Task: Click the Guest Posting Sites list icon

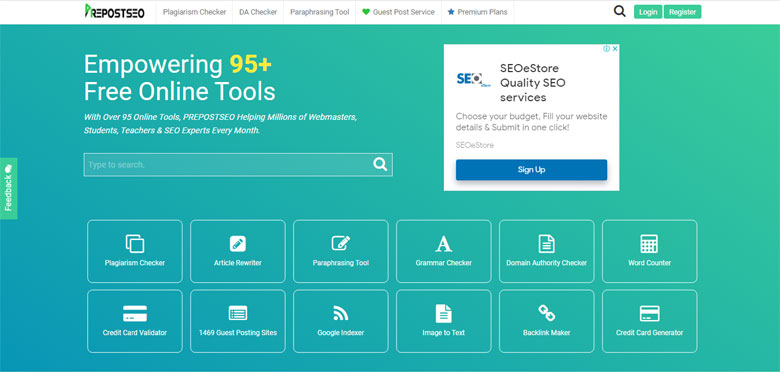Action: tap(238, 313)
